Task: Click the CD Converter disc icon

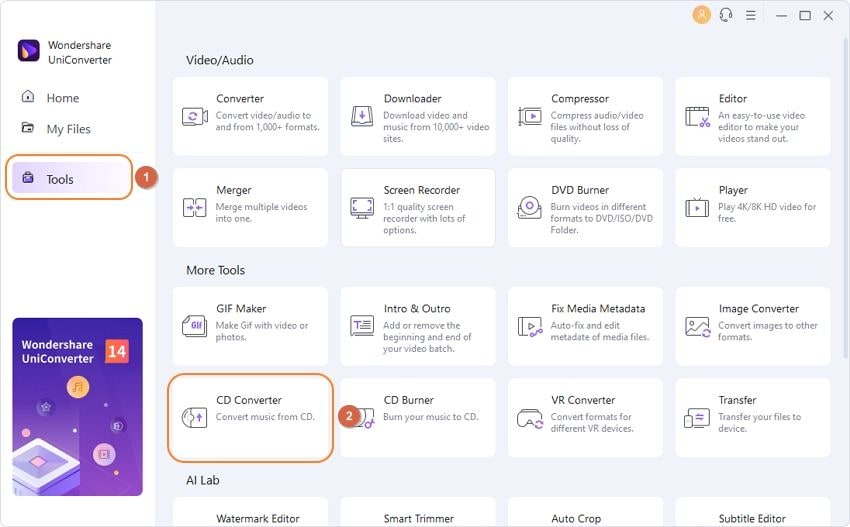Action: pos(195,417)
